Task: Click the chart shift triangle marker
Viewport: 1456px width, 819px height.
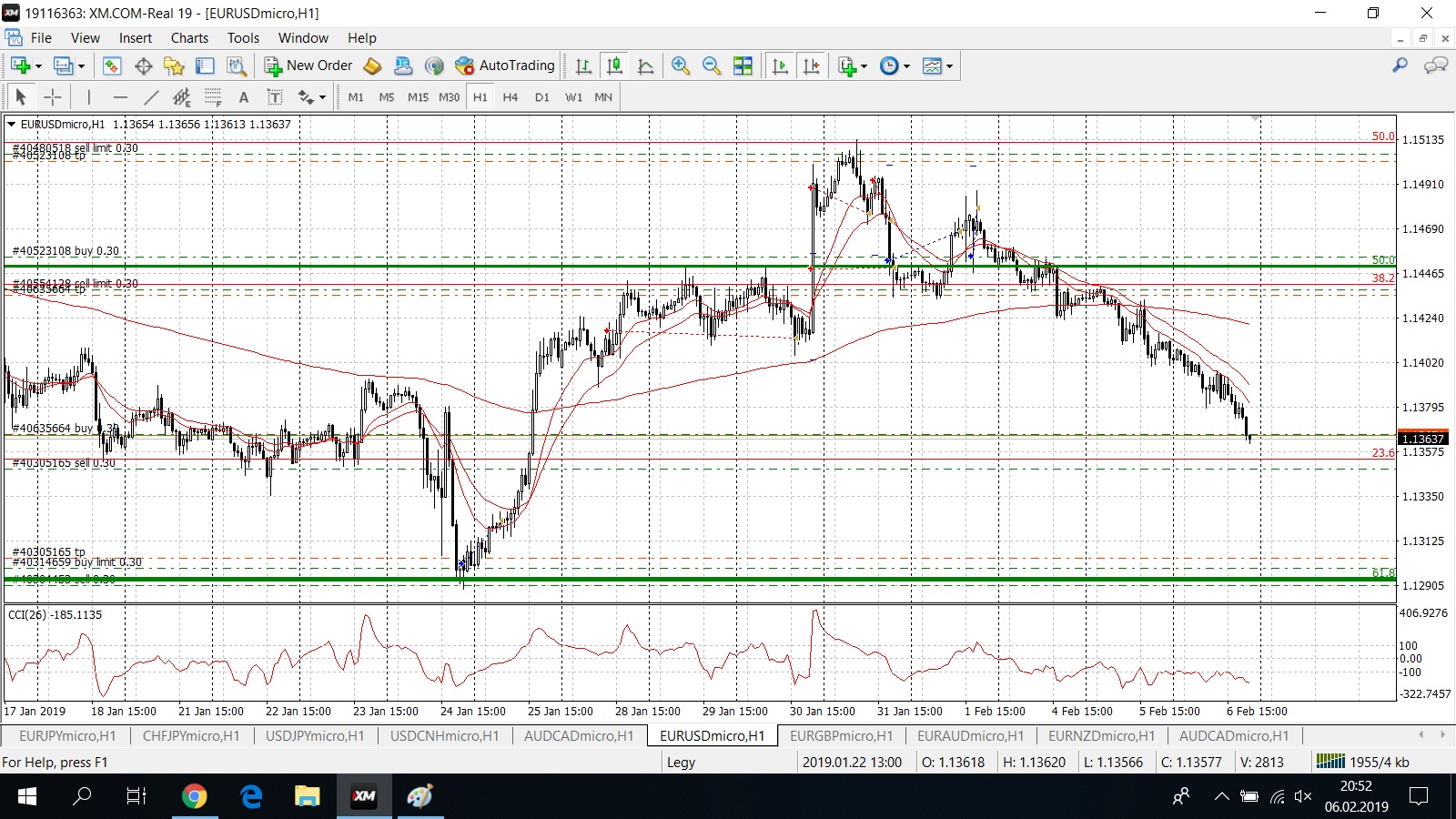Action: (x=1256, y=119)
